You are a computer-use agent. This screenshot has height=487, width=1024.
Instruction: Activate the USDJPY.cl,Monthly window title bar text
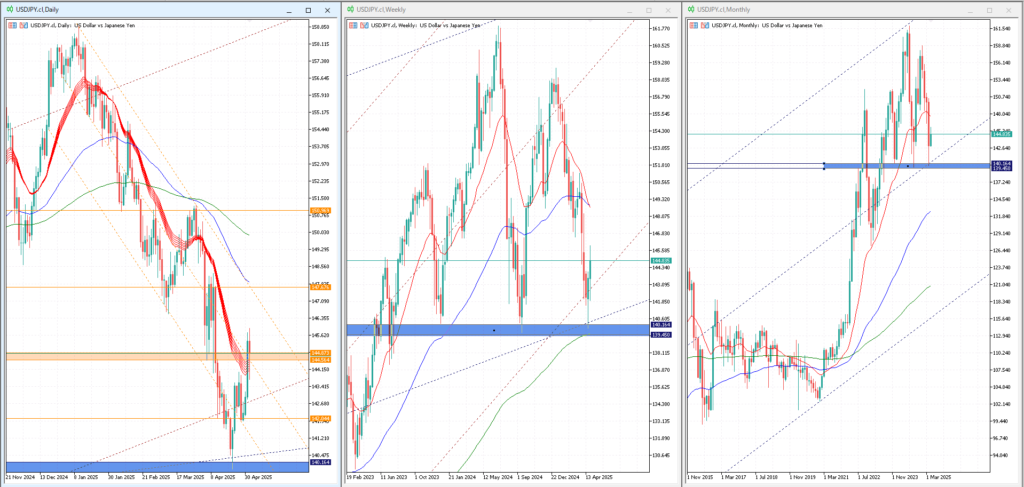point(724,10)
